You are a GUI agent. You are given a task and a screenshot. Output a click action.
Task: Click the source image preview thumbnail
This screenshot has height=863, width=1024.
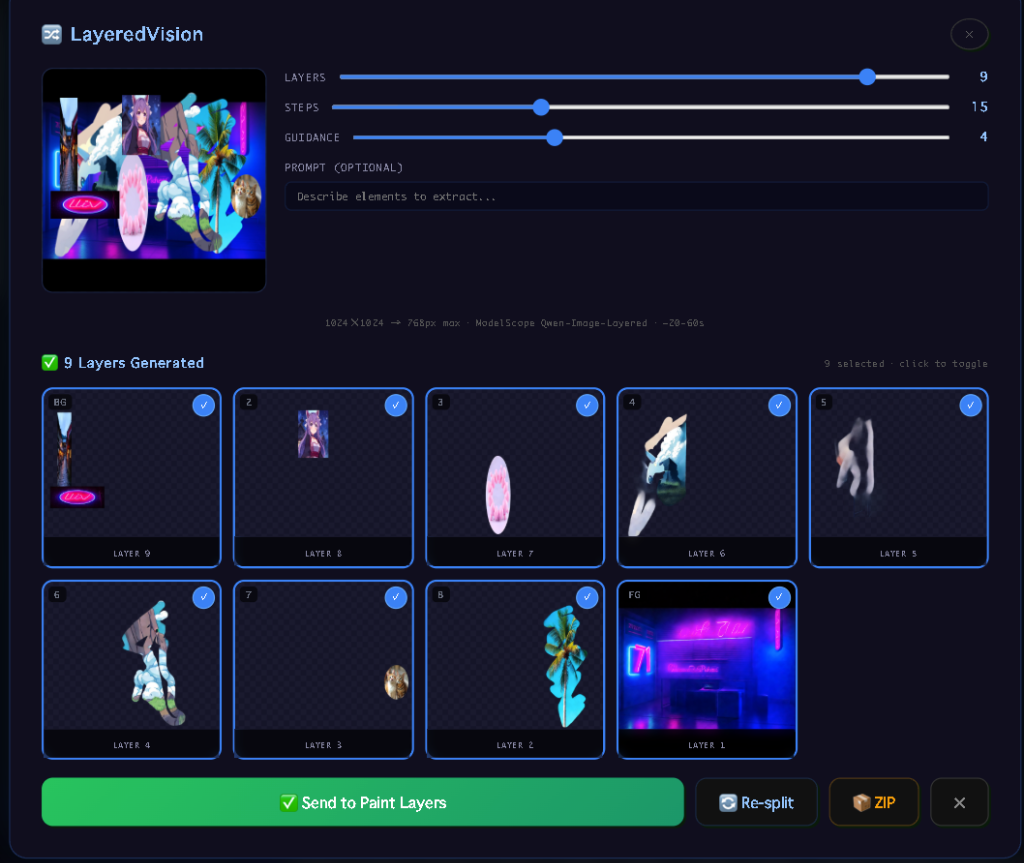click(154, 180)
